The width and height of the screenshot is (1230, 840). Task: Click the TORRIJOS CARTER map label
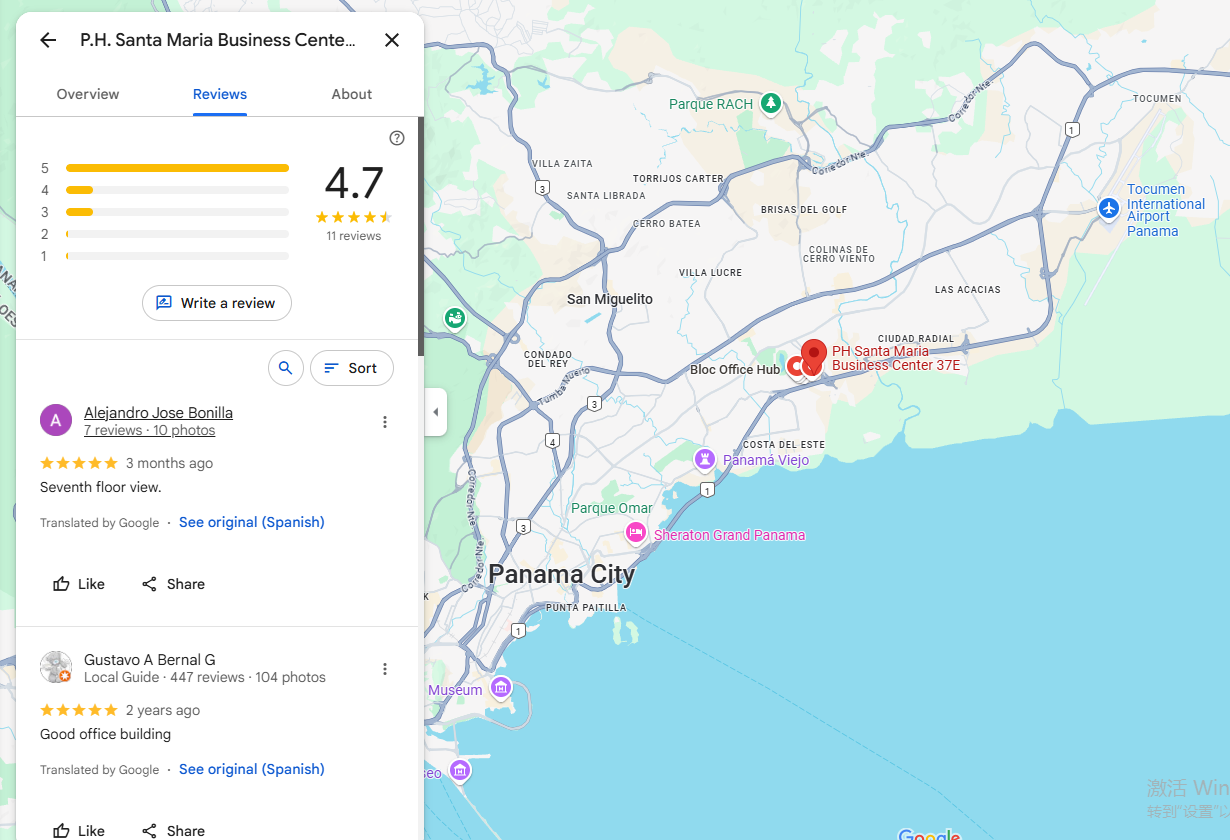678,178
